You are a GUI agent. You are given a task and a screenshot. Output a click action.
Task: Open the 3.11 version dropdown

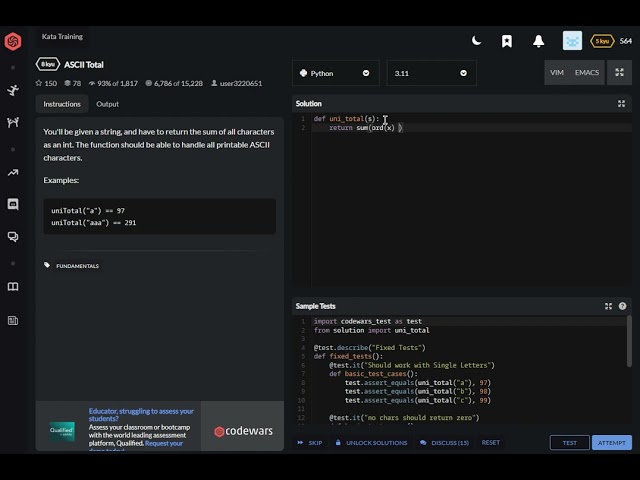(431, 73)
